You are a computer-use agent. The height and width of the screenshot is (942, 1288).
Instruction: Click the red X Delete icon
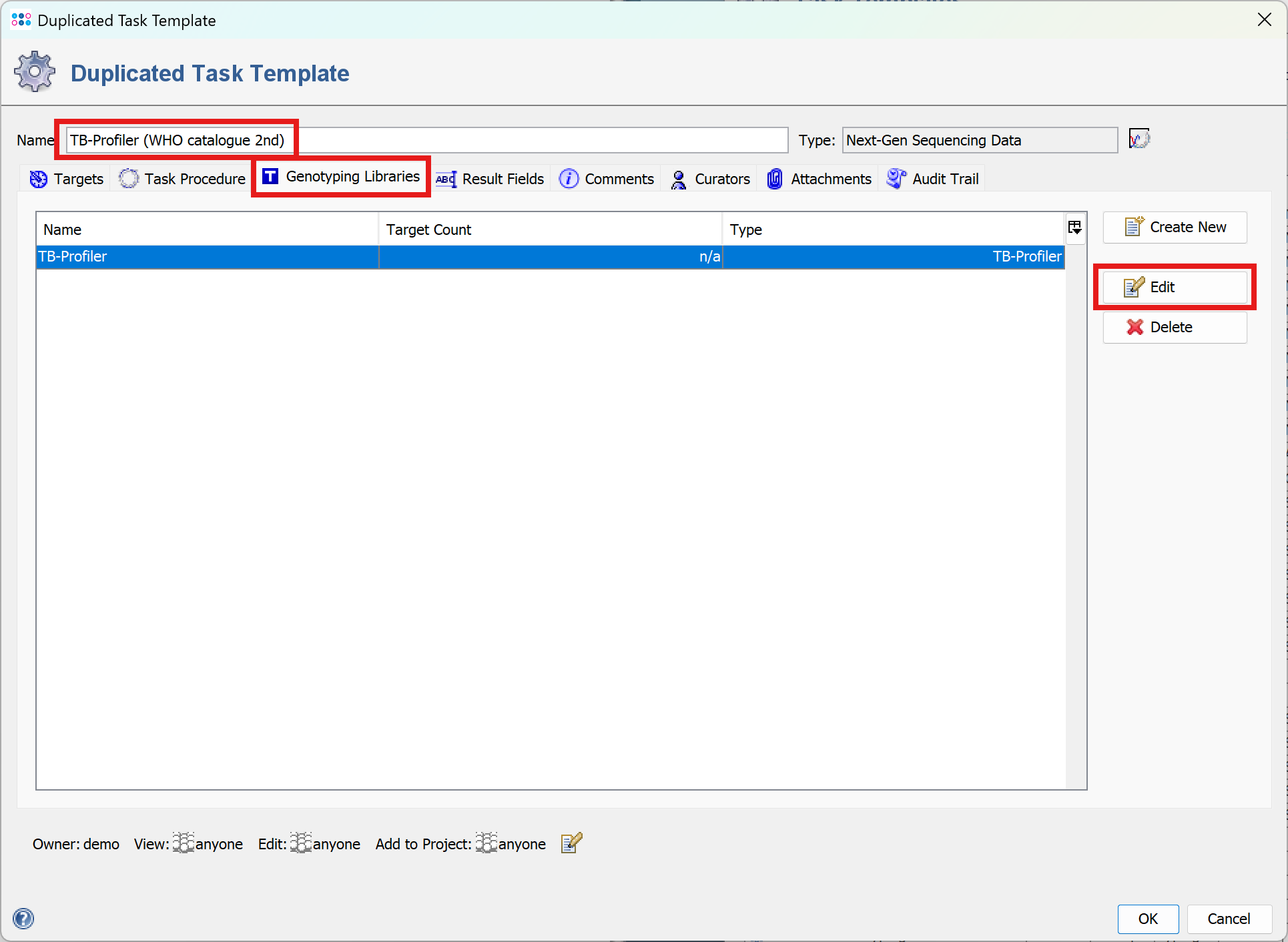1135,327
